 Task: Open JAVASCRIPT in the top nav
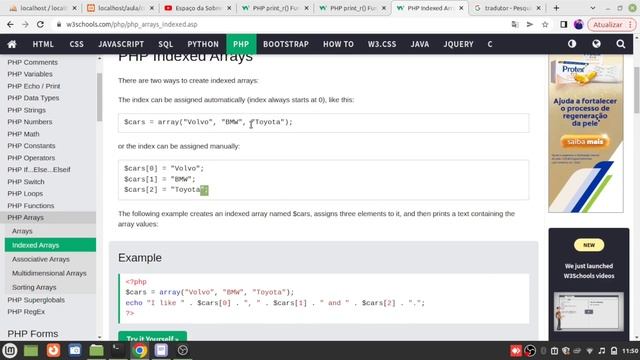point(121,44)
